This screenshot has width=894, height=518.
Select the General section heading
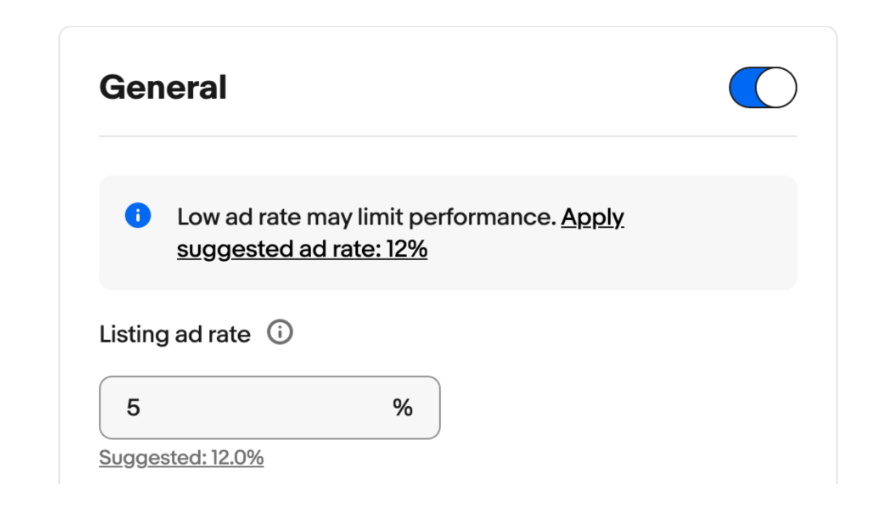tap(163, 88)
